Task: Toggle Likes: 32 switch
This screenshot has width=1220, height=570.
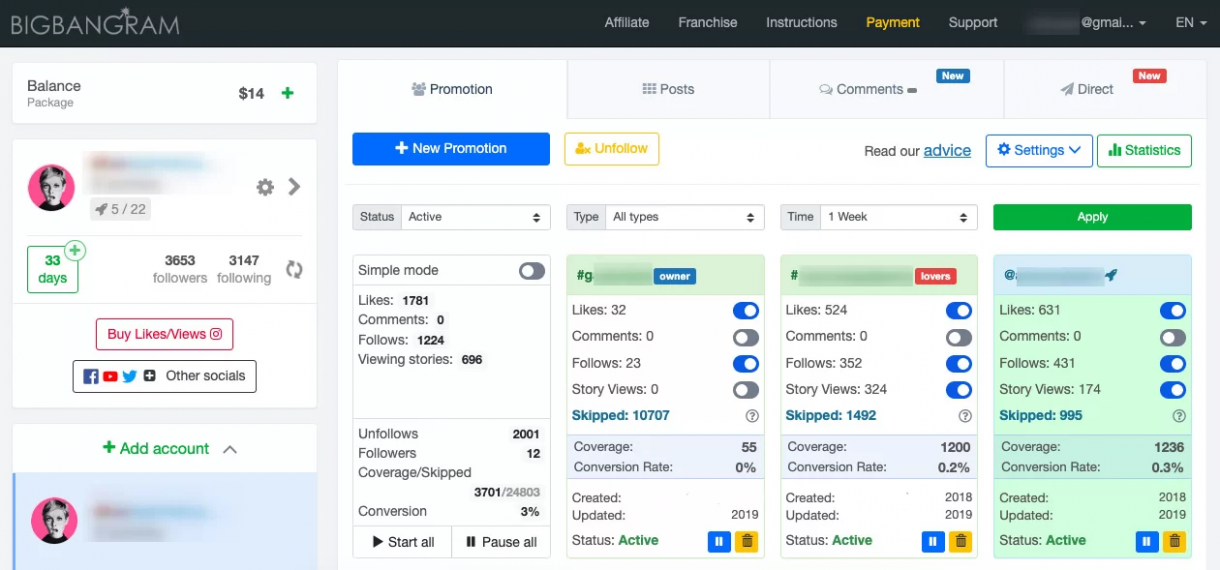Action: [746, 311]
